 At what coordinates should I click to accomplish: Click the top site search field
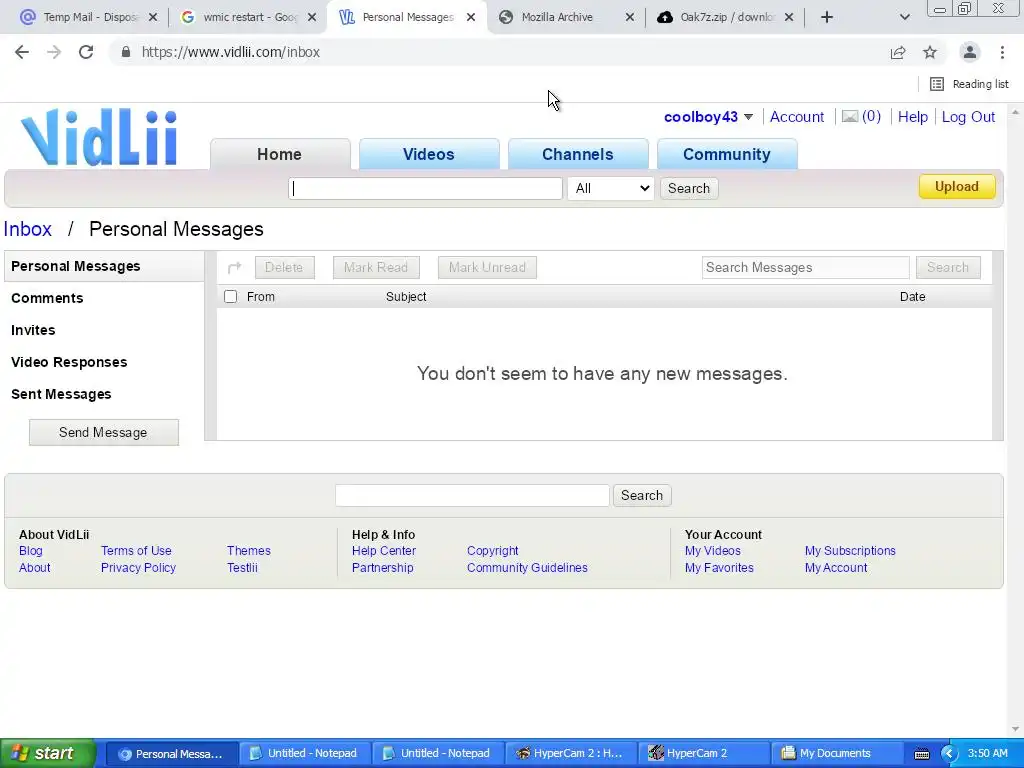tap(425, 188)
